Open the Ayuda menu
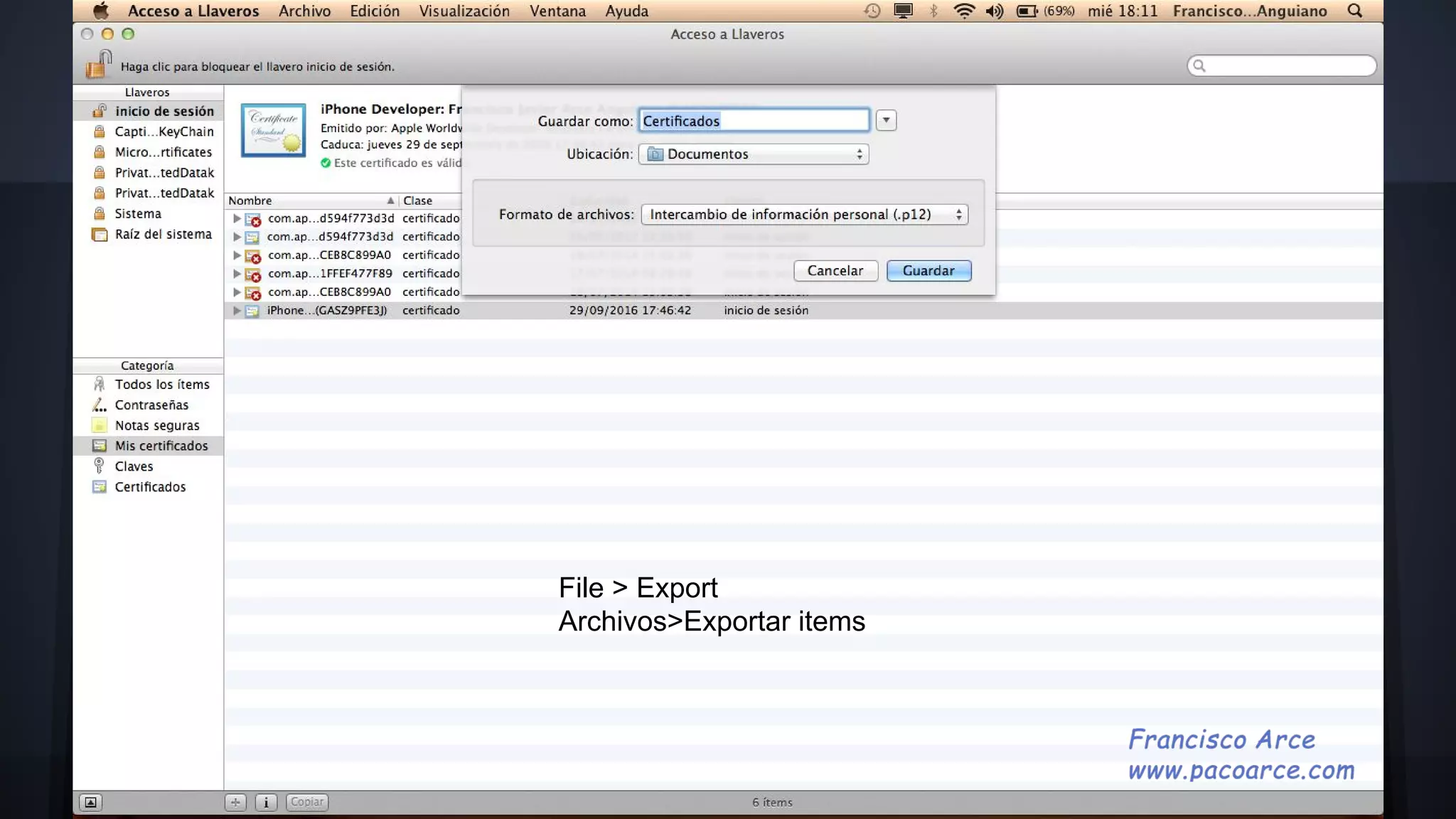1456x819 pixels. pos(626,11)
